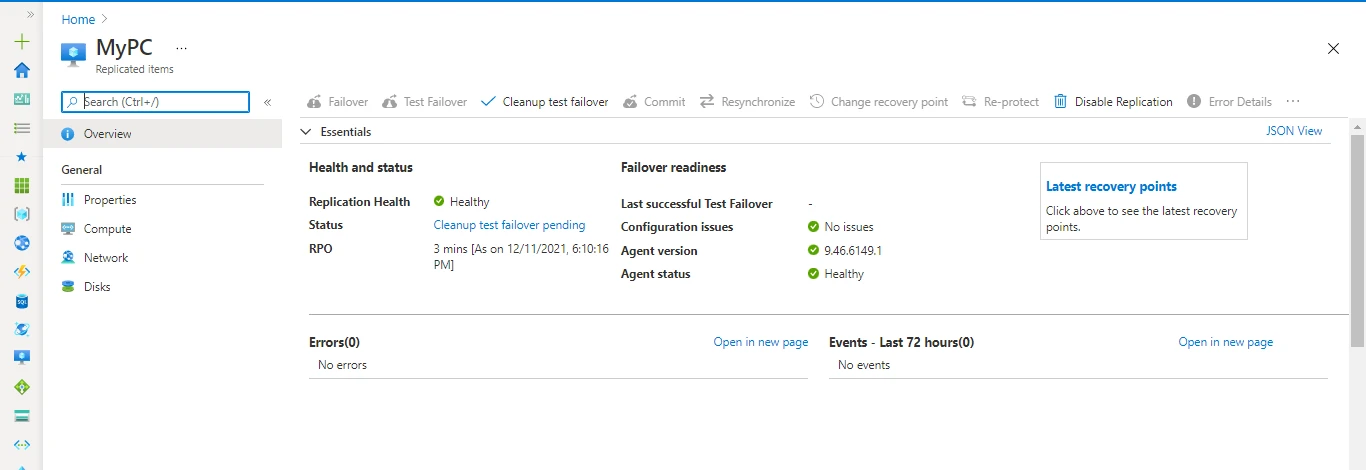Open App Services globe icon
Screen dimensions: 1366x470
[x=21, y=243]
